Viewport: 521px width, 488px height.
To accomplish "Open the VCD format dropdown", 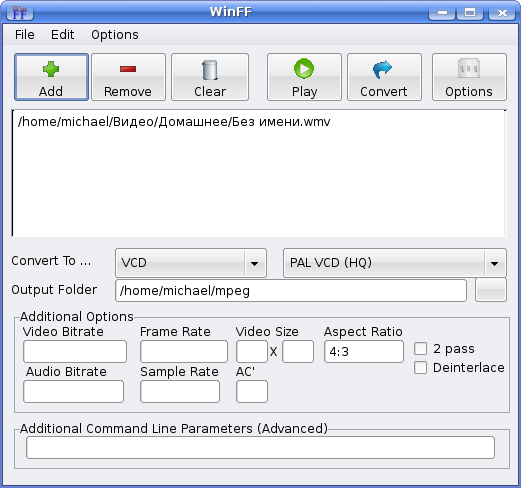I will 191,263.
